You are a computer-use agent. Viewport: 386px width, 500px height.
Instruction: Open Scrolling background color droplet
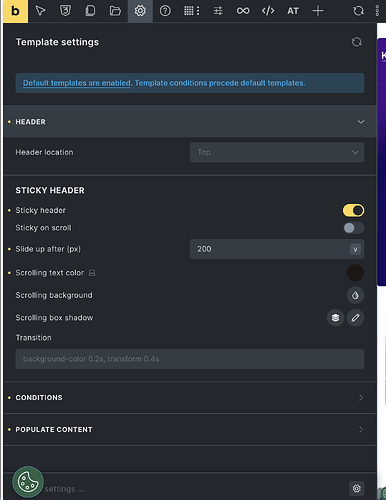355,295
